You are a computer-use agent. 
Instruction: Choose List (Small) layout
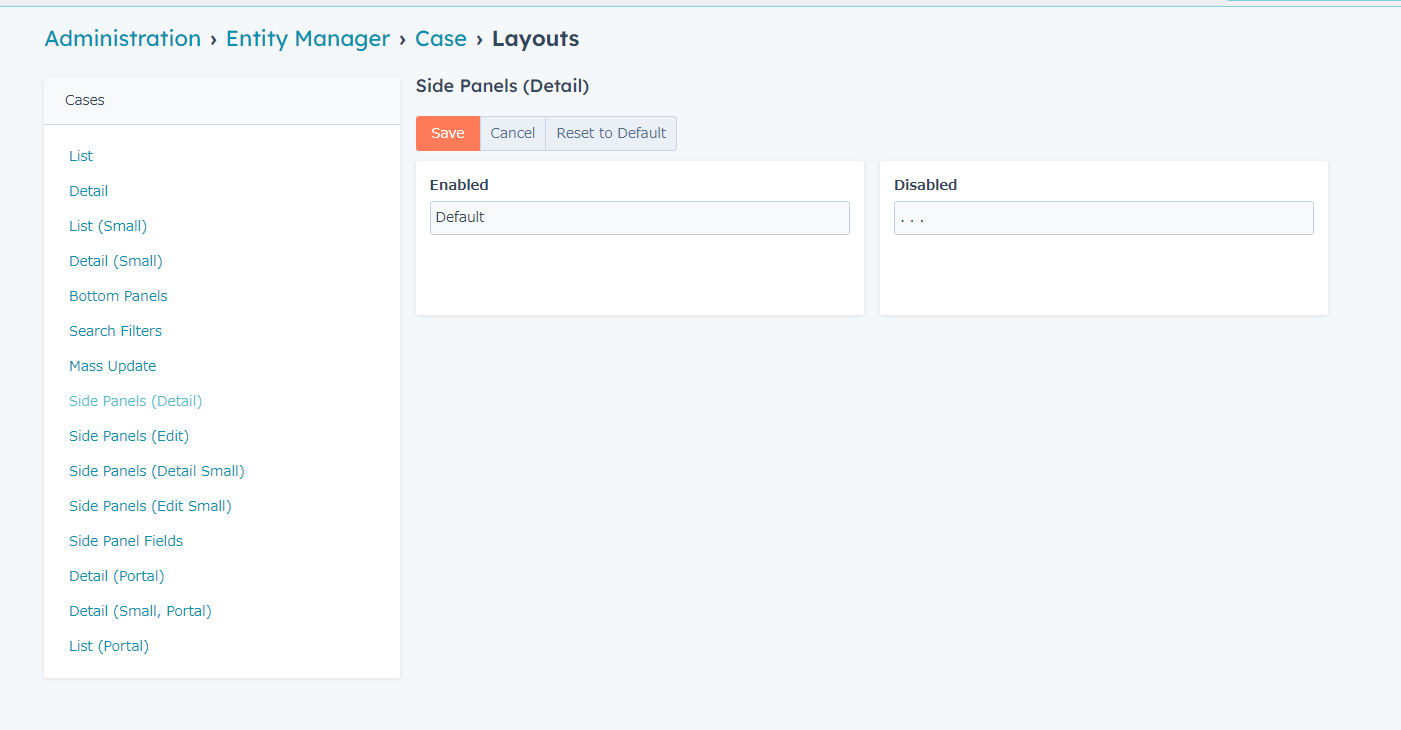(x=108, y=226)
